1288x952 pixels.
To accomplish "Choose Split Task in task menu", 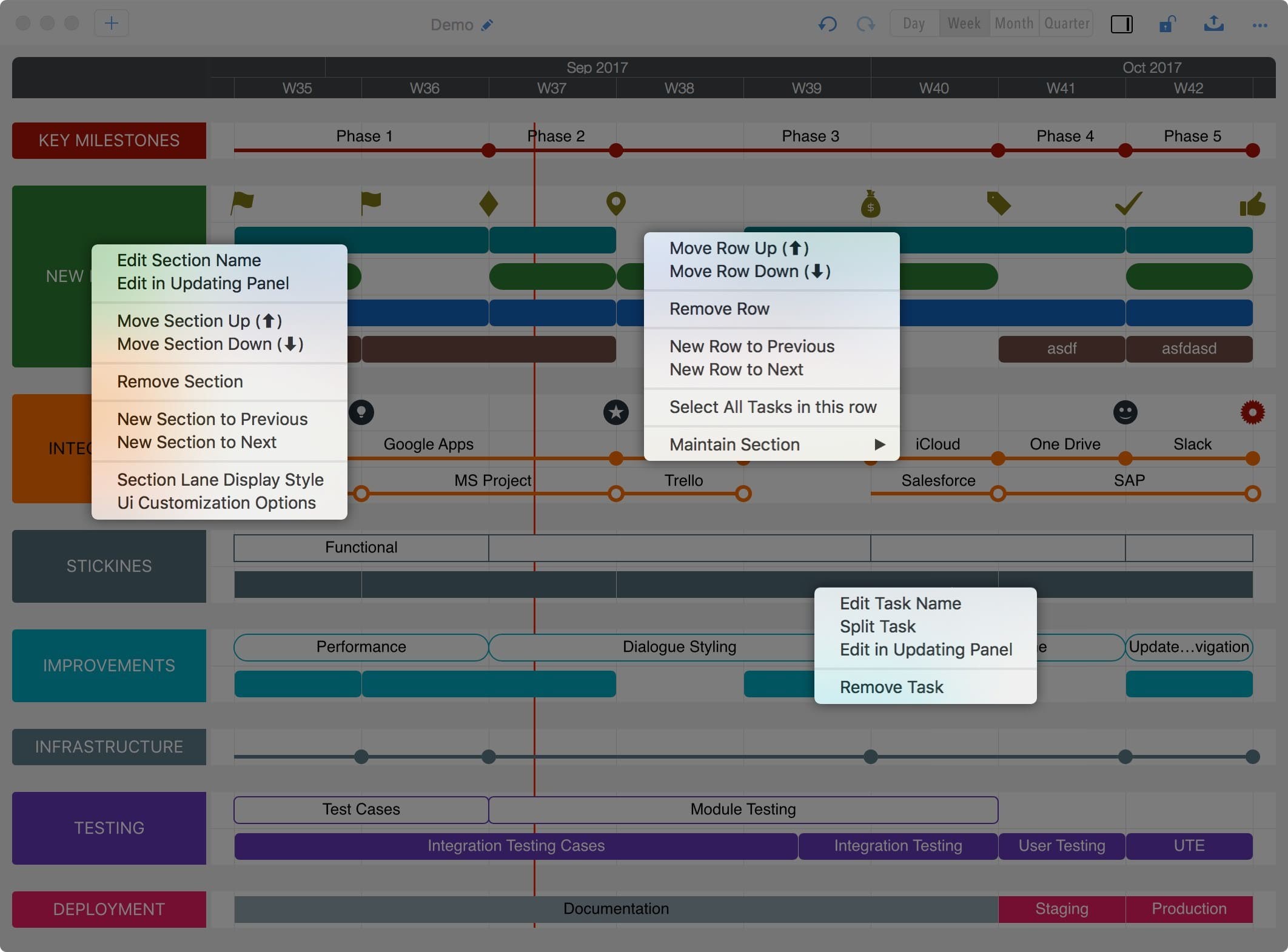I will tap(877, 626).
